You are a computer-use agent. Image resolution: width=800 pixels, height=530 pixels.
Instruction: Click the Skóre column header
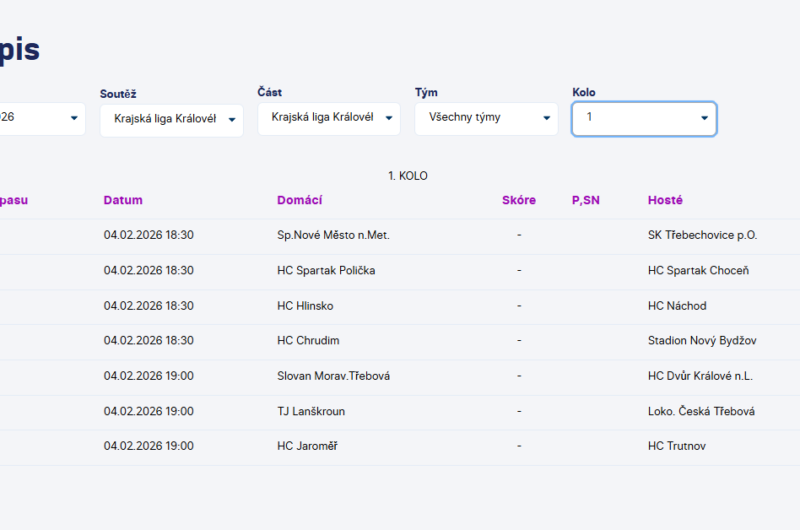click(518, 200)
